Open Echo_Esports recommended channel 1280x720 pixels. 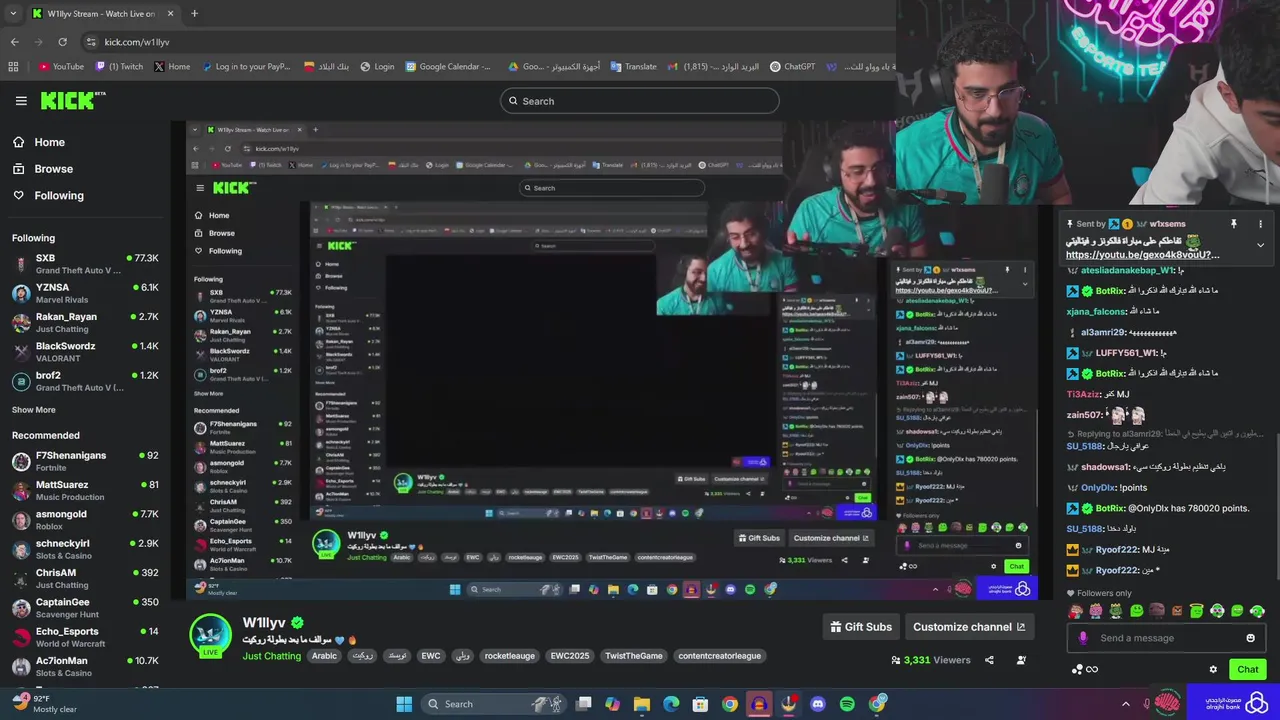tap(85, 637)
